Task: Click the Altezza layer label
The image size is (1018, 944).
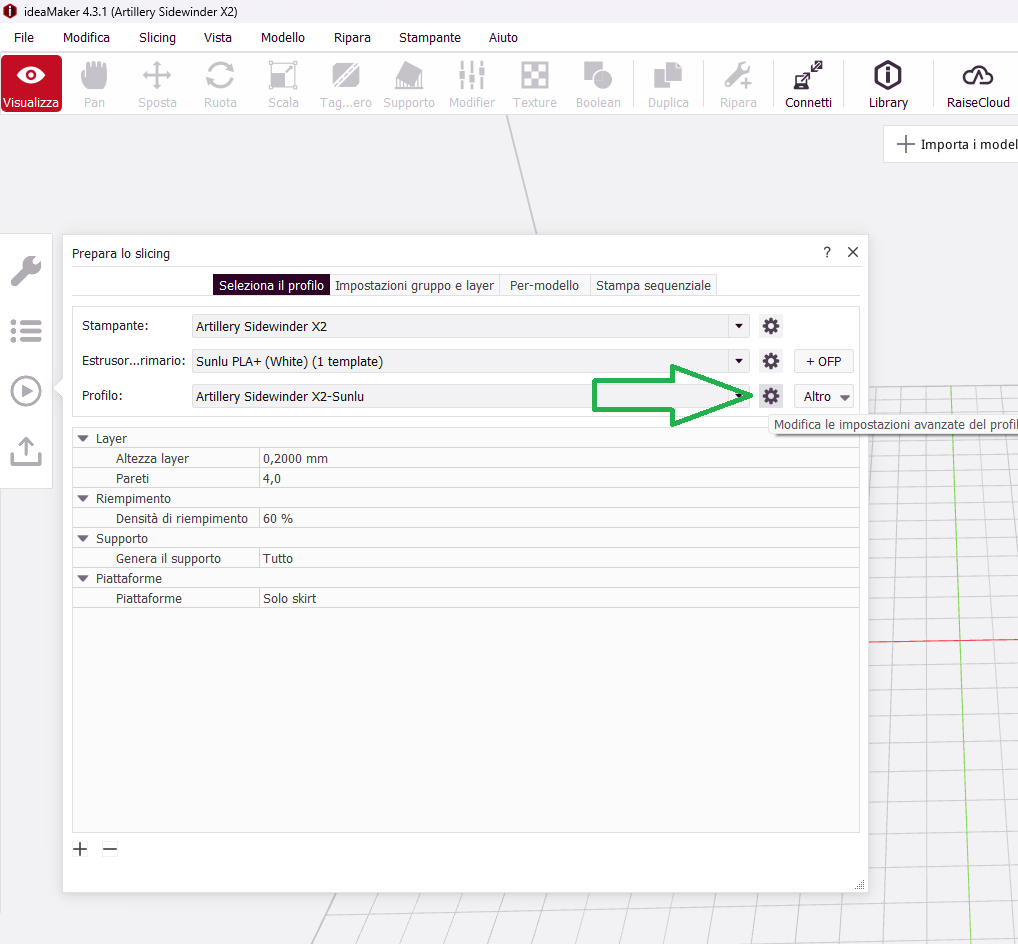Action: pyautogui.click(x=152, y=458)
